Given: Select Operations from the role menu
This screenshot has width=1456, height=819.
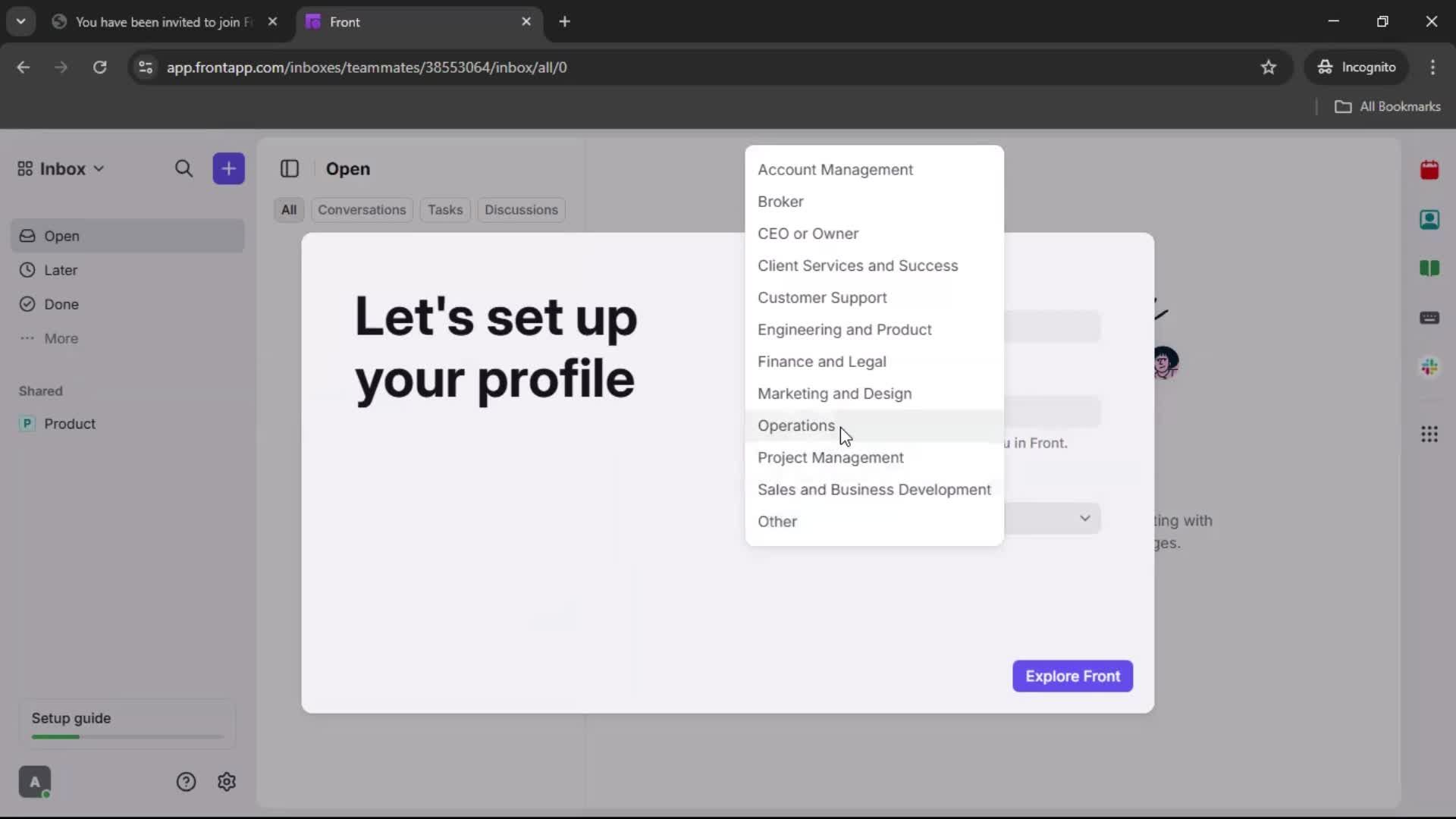Looking at the screenshot, I should pyautogui.click(x=795, y=425).
